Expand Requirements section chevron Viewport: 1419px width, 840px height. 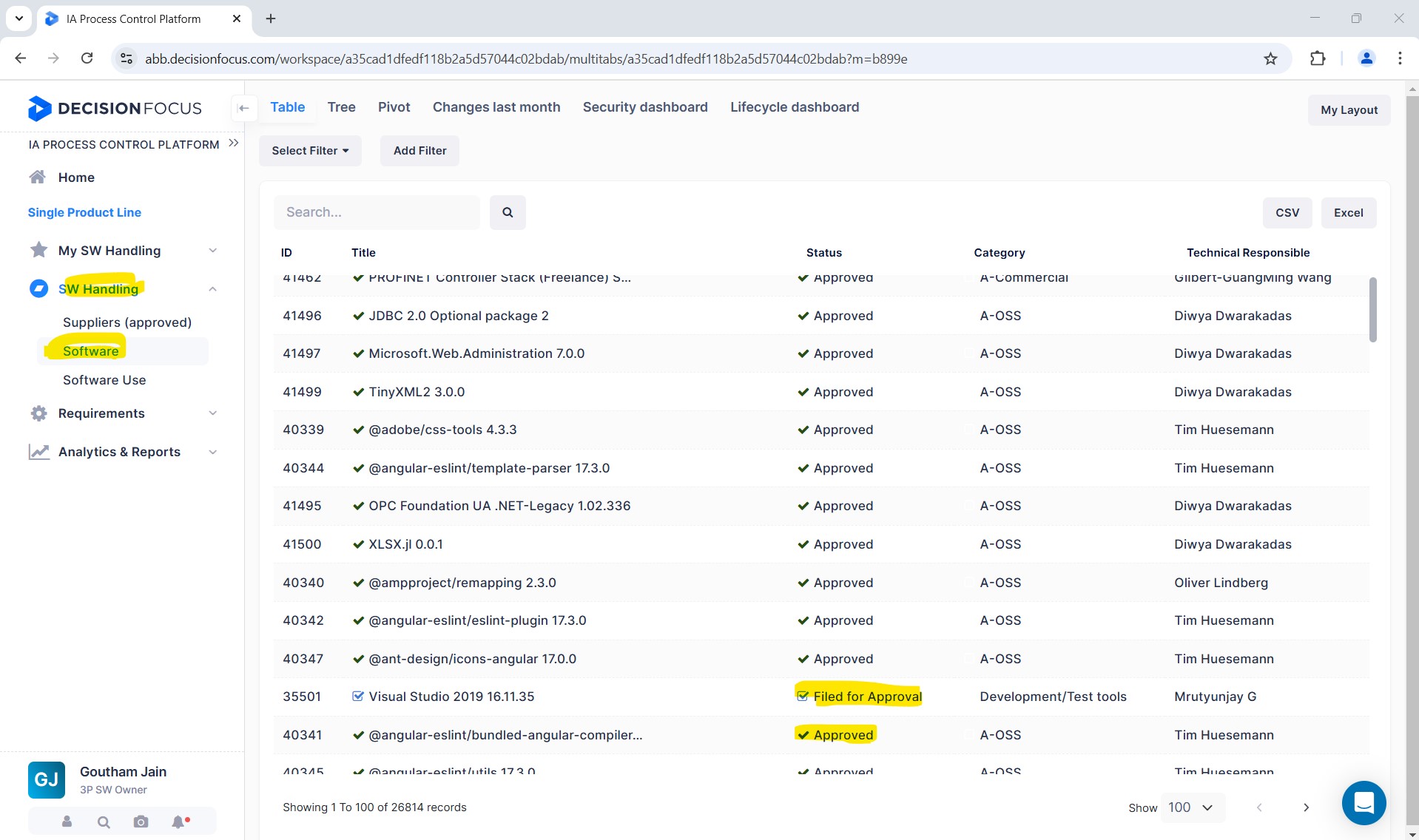(212, 413)
